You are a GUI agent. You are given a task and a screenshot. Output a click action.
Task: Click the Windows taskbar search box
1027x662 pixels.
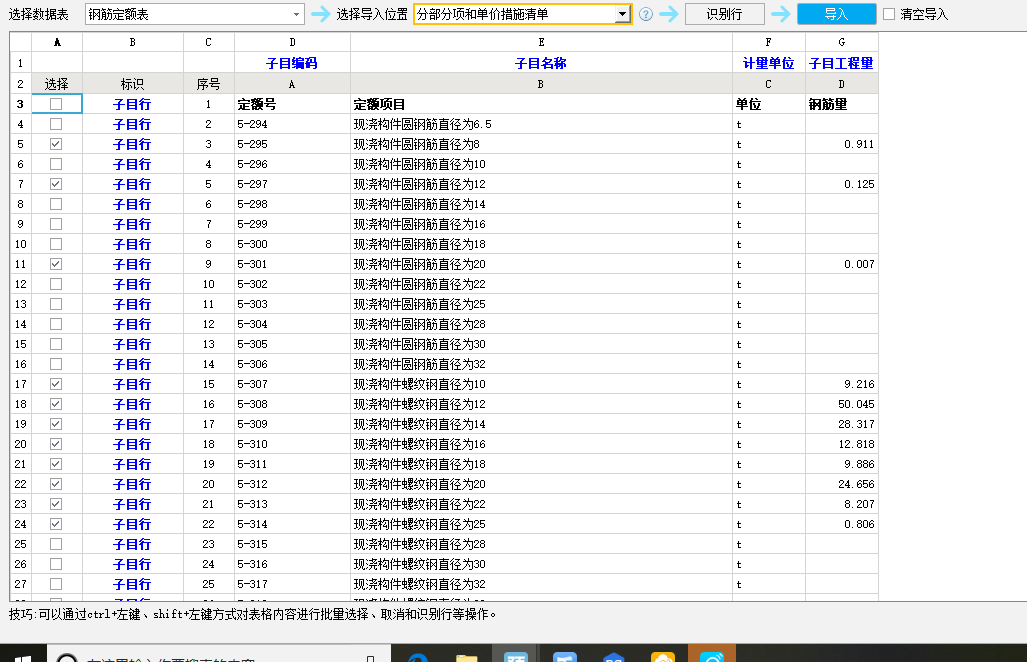pyautogui.click(x=219, y=655)
